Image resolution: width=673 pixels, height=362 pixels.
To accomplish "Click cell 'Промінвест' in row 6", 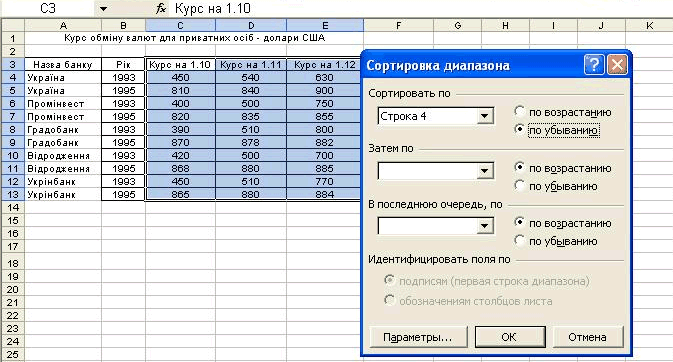I will click(x=63, y=103).
